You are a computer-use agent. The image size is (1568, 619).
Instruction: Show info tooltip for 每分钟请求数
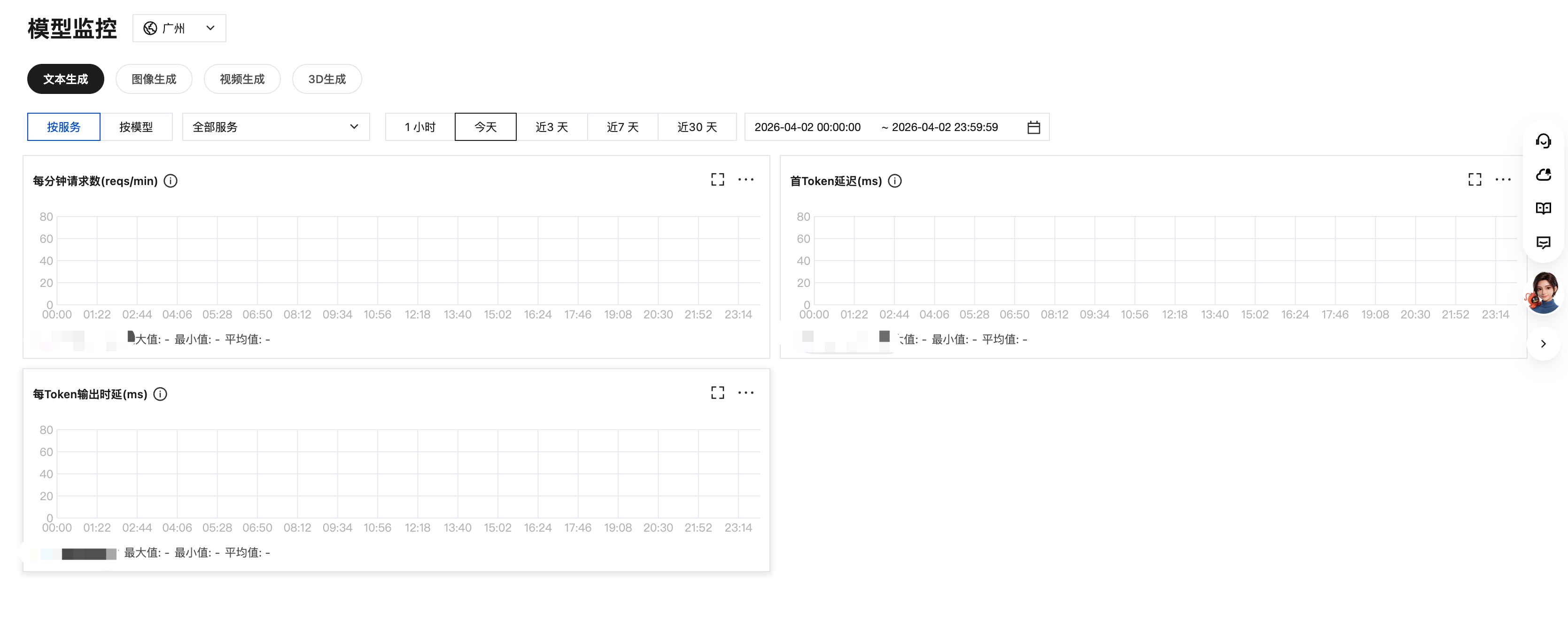171,181
